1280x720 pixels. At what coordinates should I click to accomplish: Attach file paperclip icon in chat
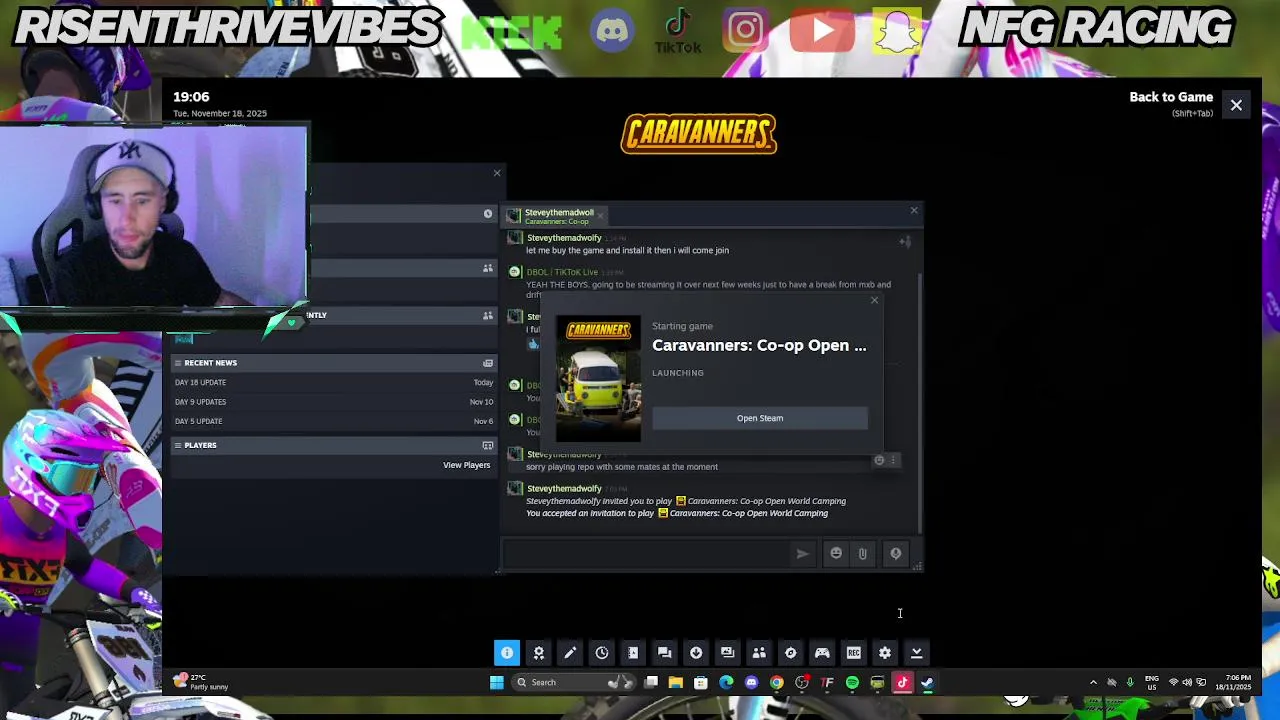[x=862, y=553]
